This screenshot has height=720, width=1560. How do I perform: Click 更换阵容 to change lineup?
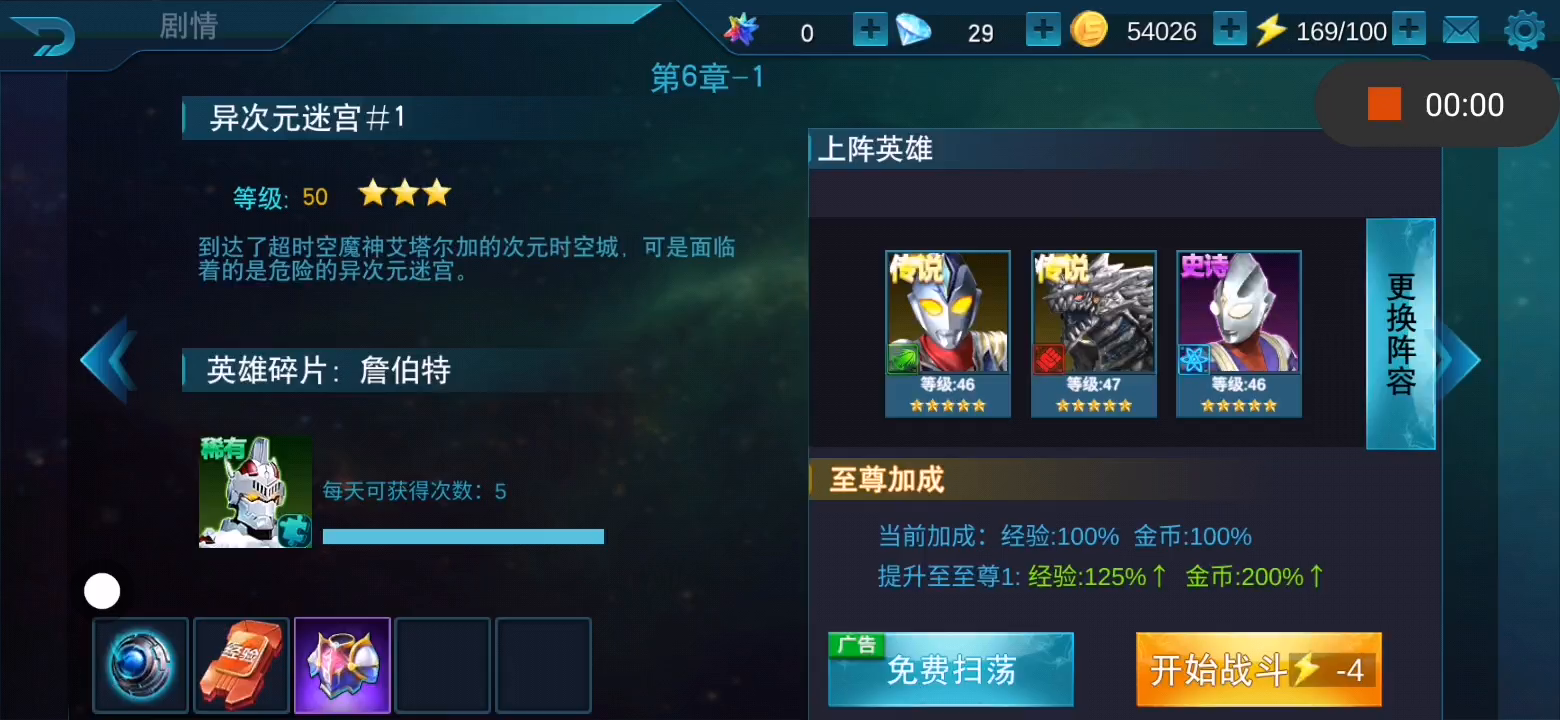[x=1401, y=334]
